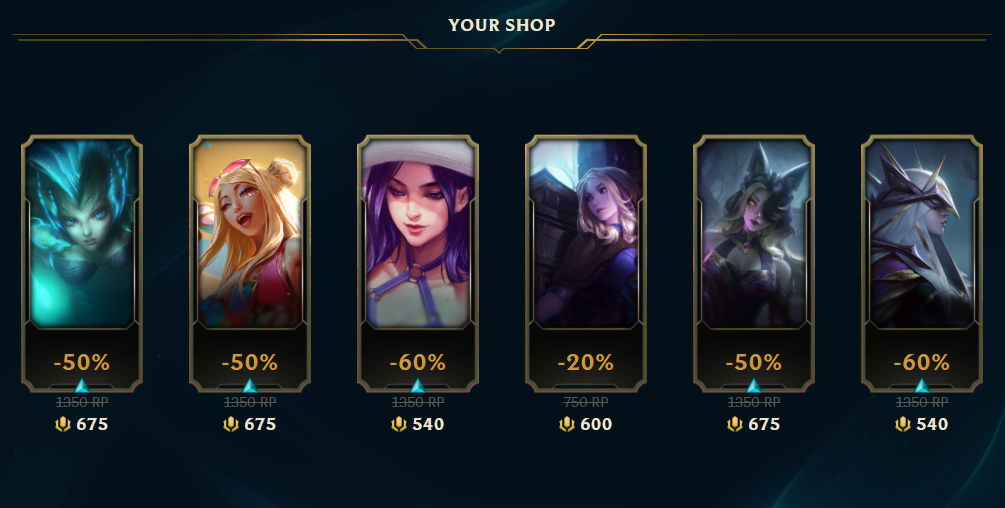
Task: Click the RP coin icon beside first 675
Action: [63, 424]
